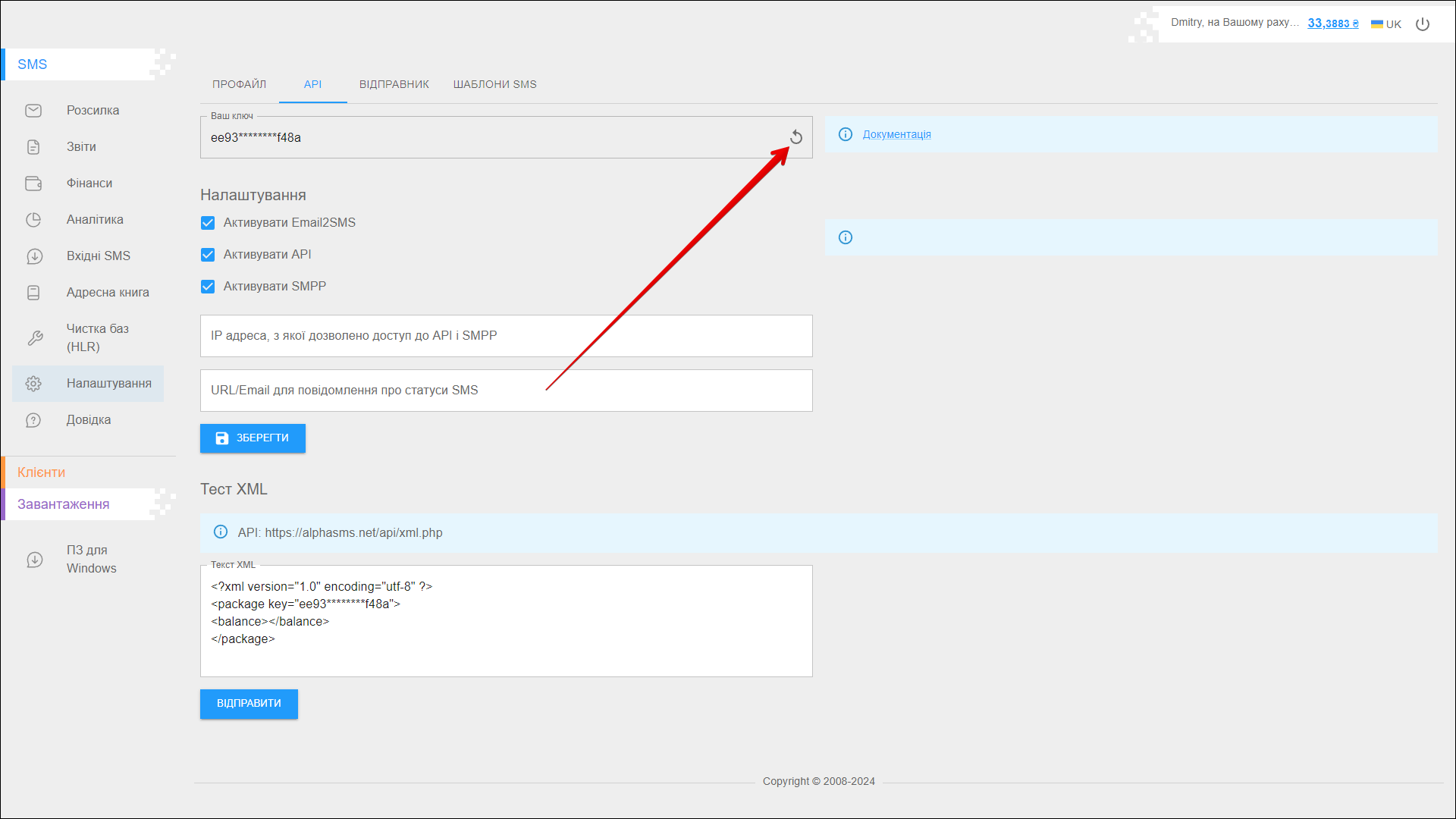Click the power logout icon

pos(1423,24)
